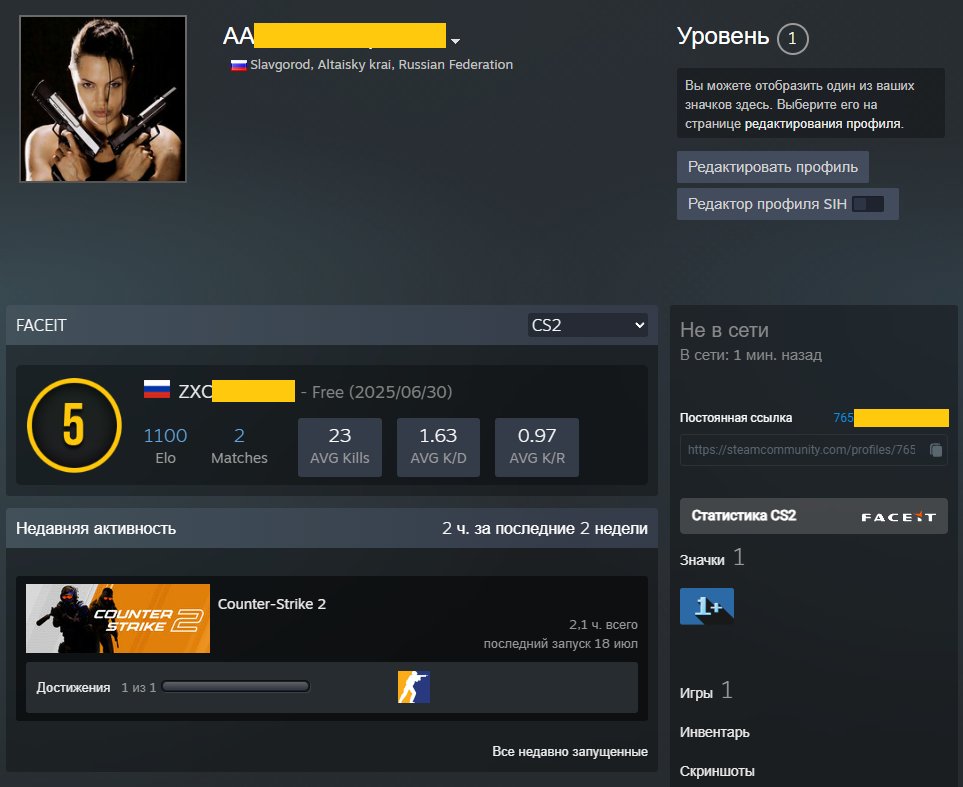Click the Редактировать профиль button
This screenshot has height=787, width=963.
click(773, 167)
